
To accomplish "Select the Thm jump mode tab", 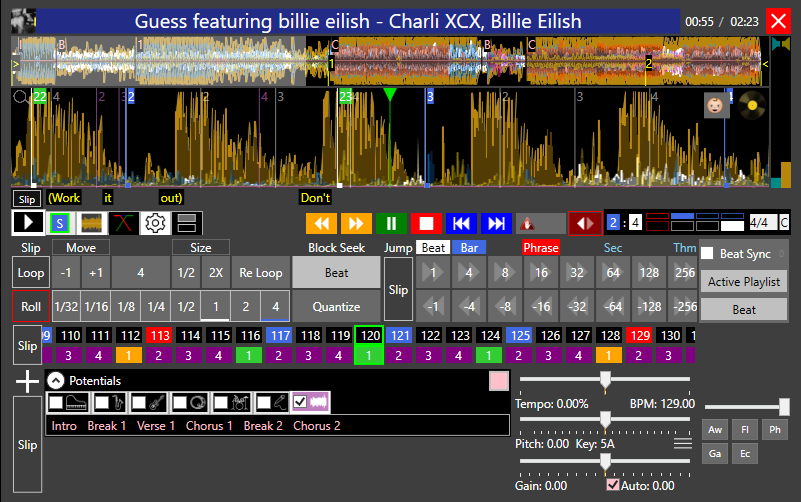I will pos(685,248).
